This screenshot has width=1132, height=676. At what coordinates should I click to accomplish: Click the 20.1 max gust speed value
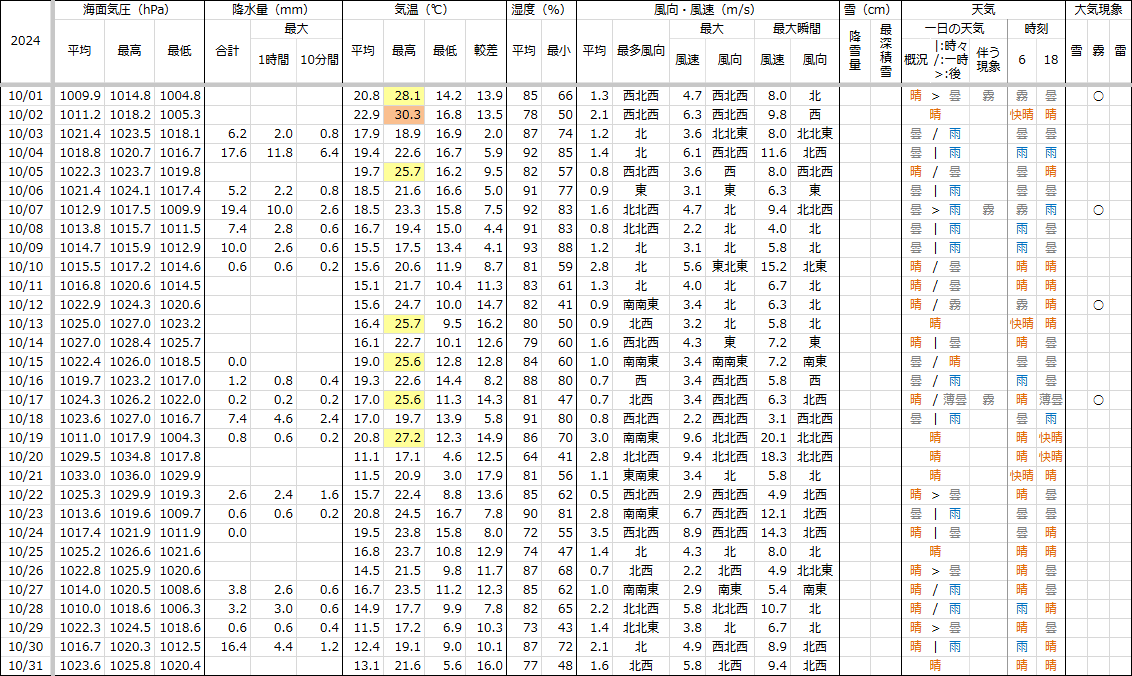(x=774, y=438)
